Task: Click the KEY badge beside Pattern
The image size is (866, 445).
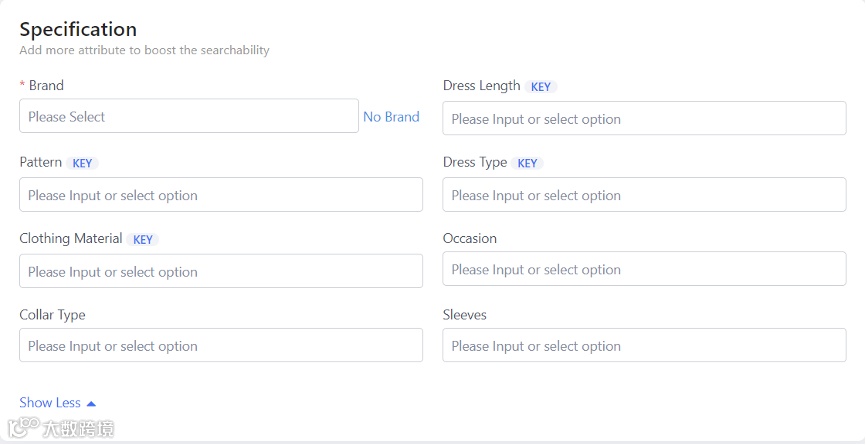Action: coord(82,163)
